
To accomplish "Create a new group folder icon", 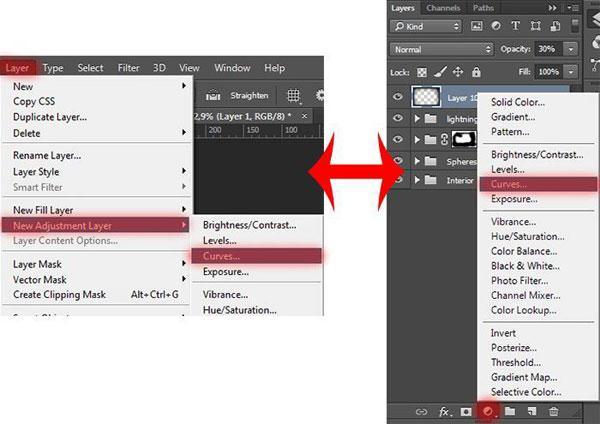I will point(510,411).
